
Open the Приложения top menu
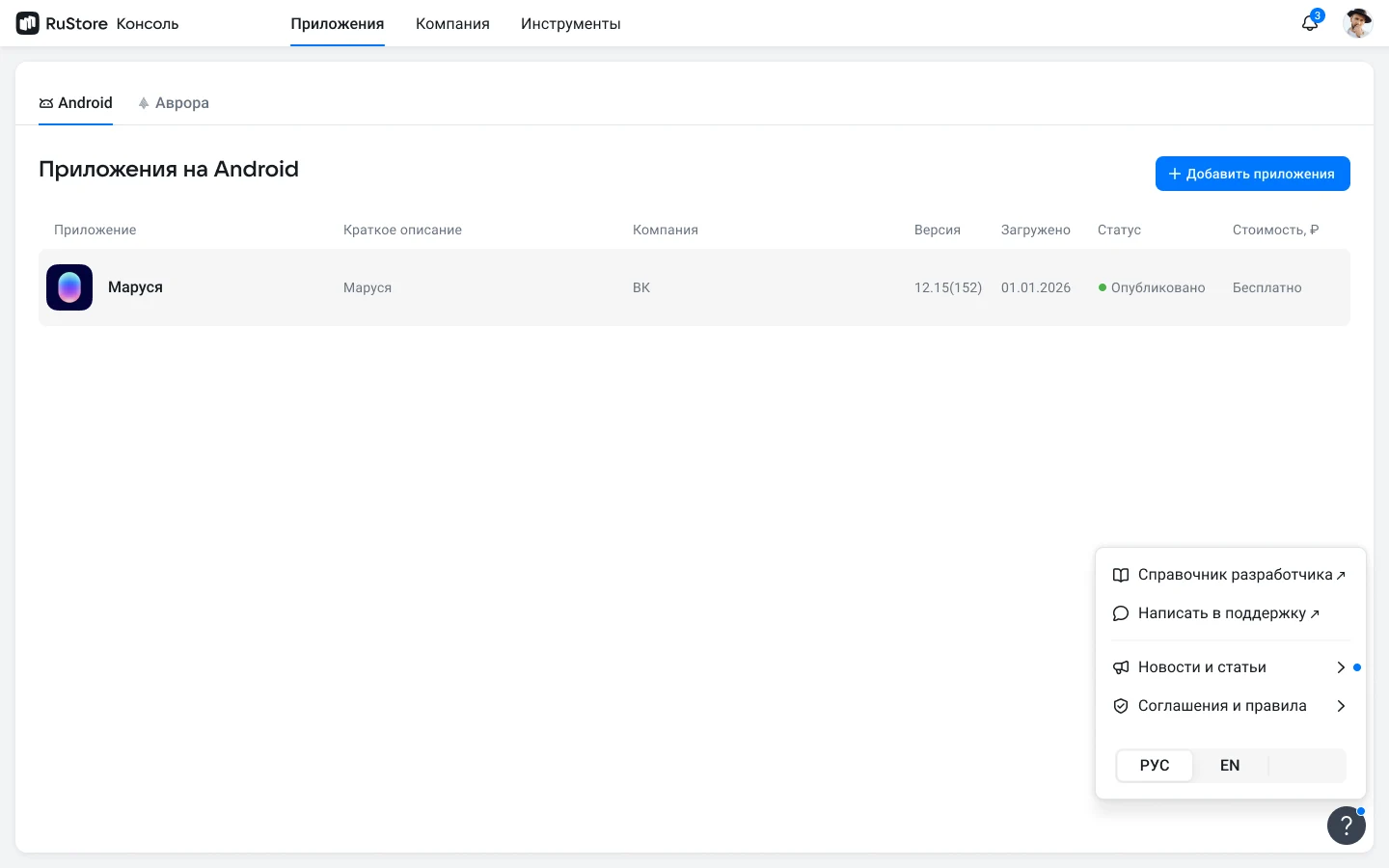pos(338,24)
